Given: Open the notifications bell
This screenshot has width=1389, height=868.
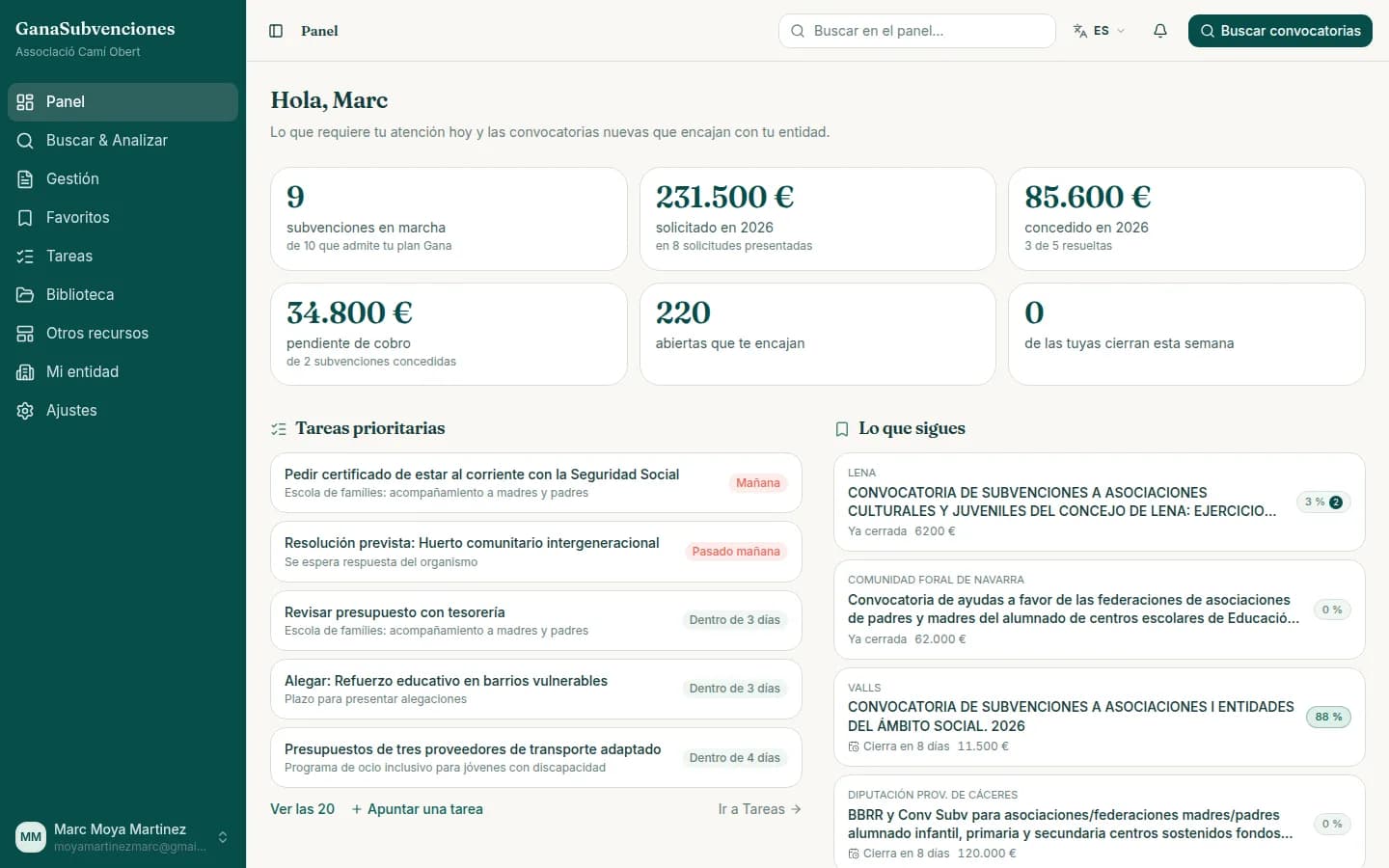Looking at the screenshot, I should (1160, 31).
